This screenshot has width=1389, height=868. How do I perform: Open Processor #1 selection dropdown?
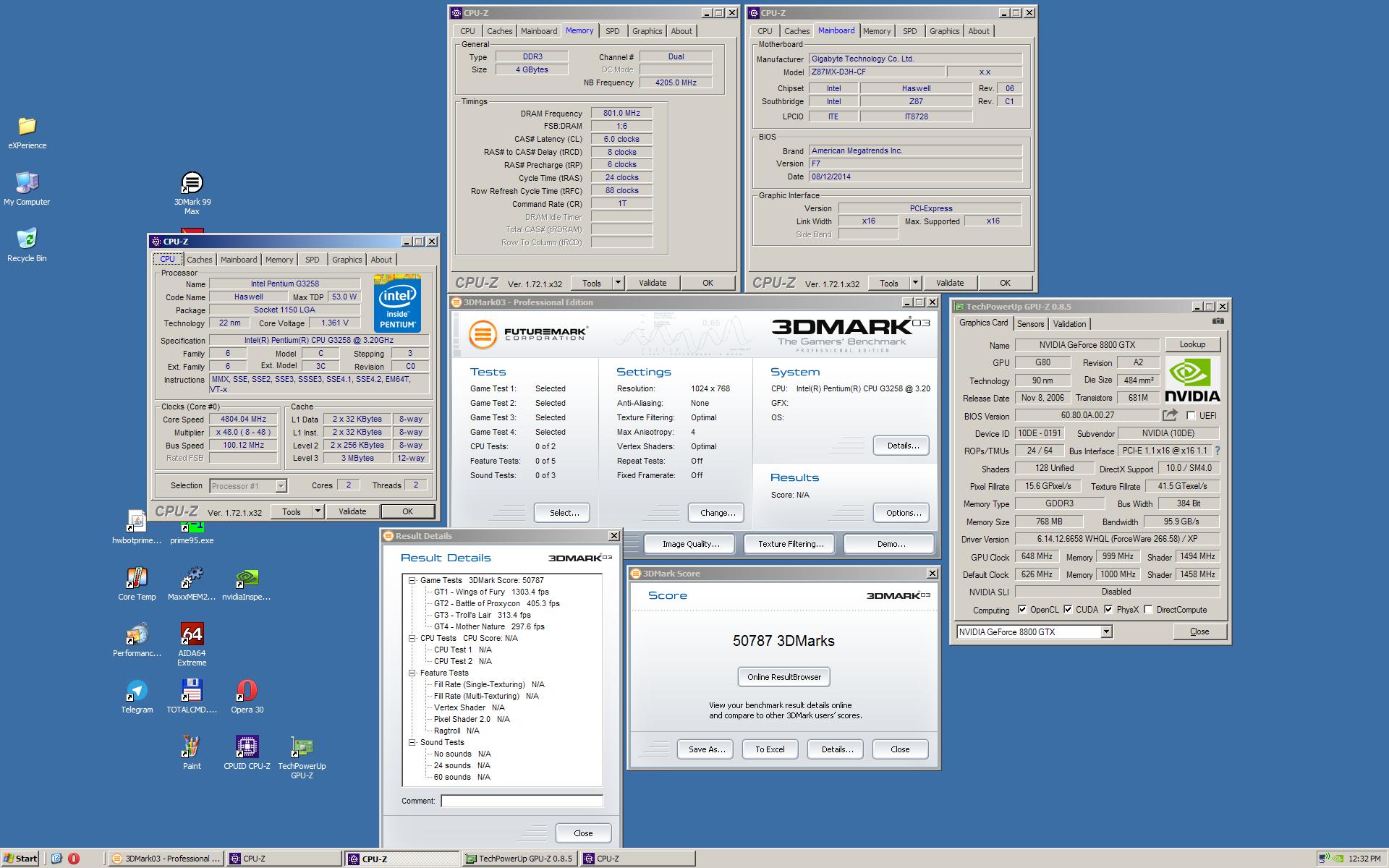(281, 486)
